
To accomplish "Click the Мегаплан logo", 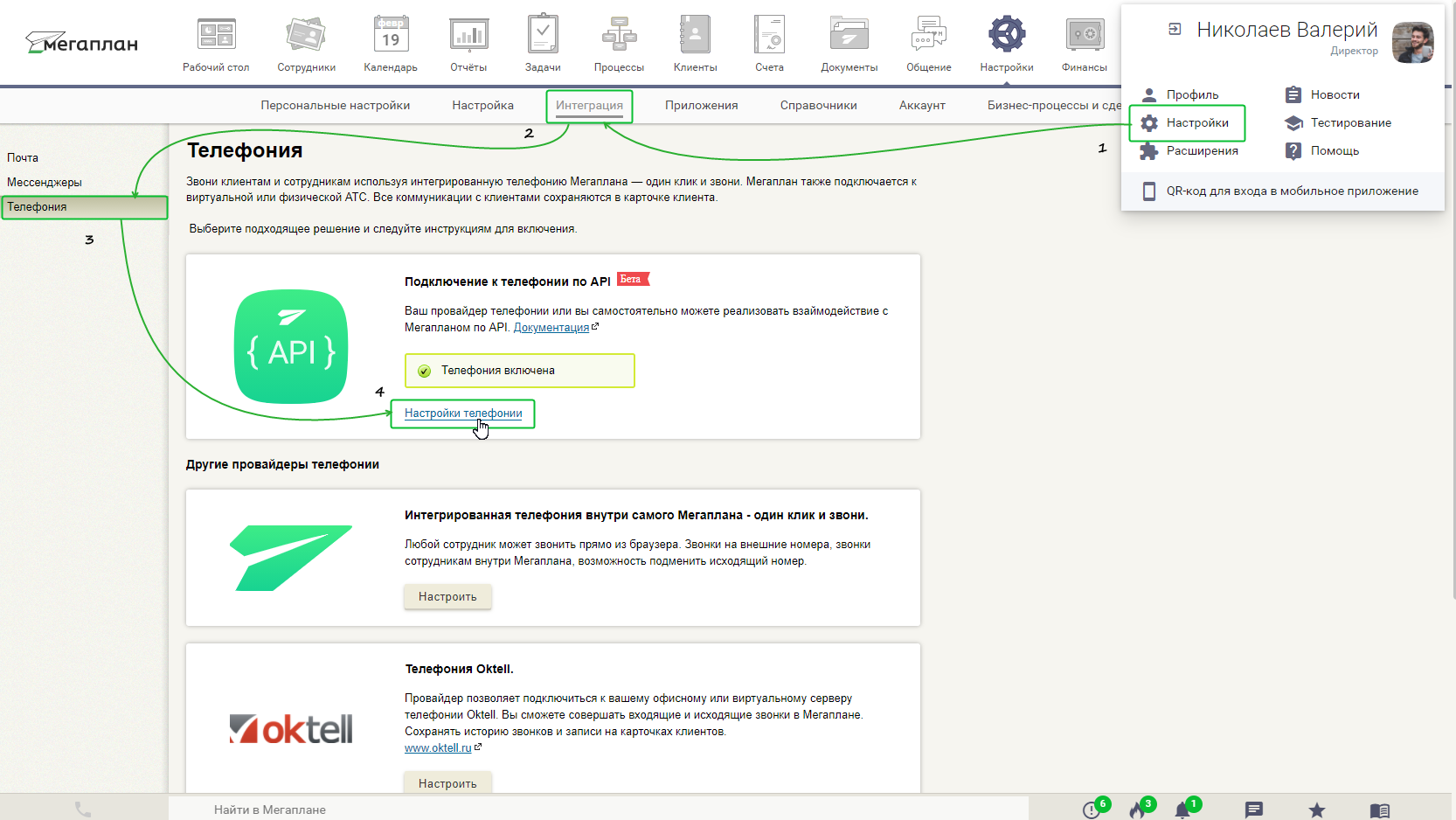I will coord(81,43).
